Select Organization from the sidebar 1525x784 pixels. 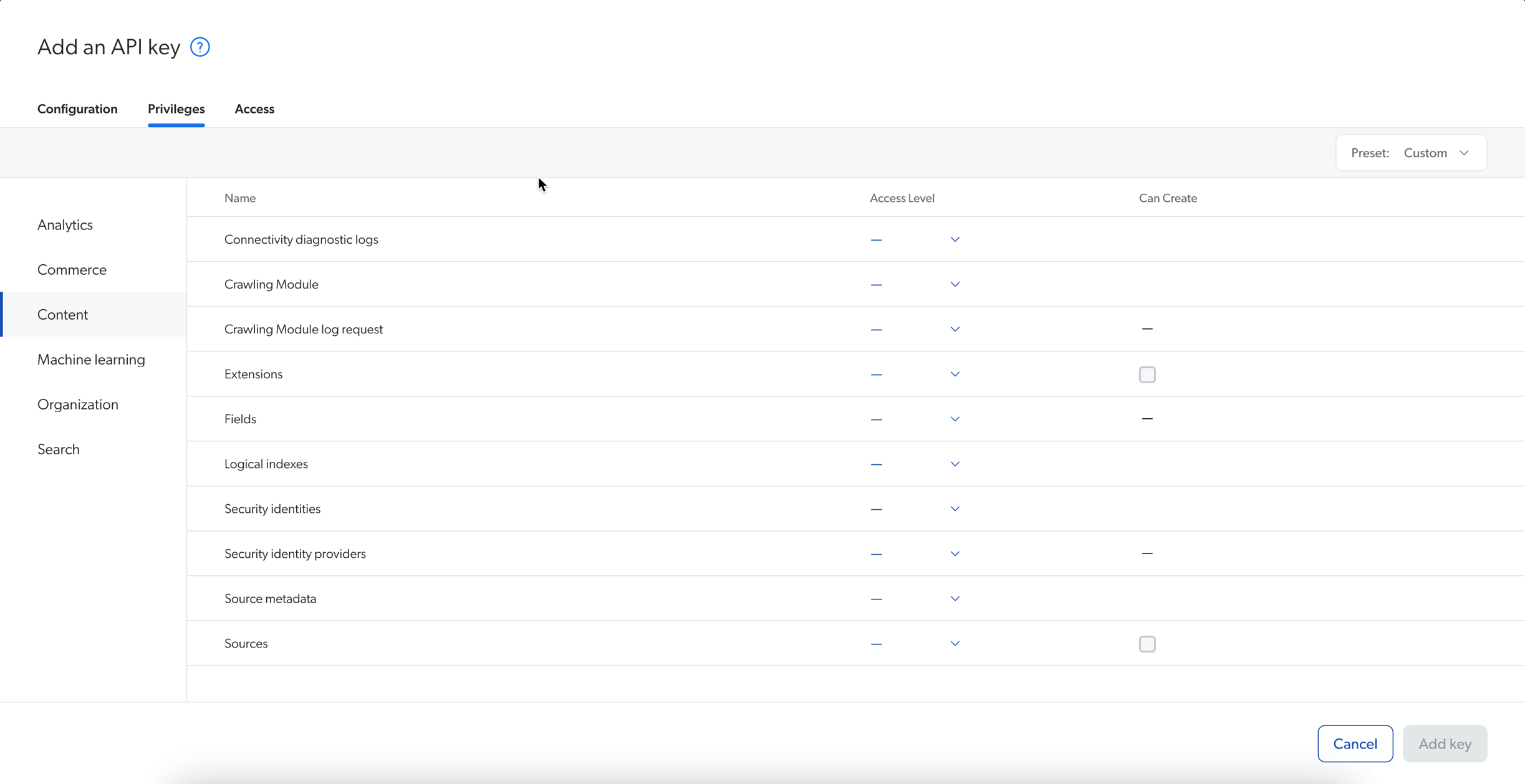click(78, 404)
